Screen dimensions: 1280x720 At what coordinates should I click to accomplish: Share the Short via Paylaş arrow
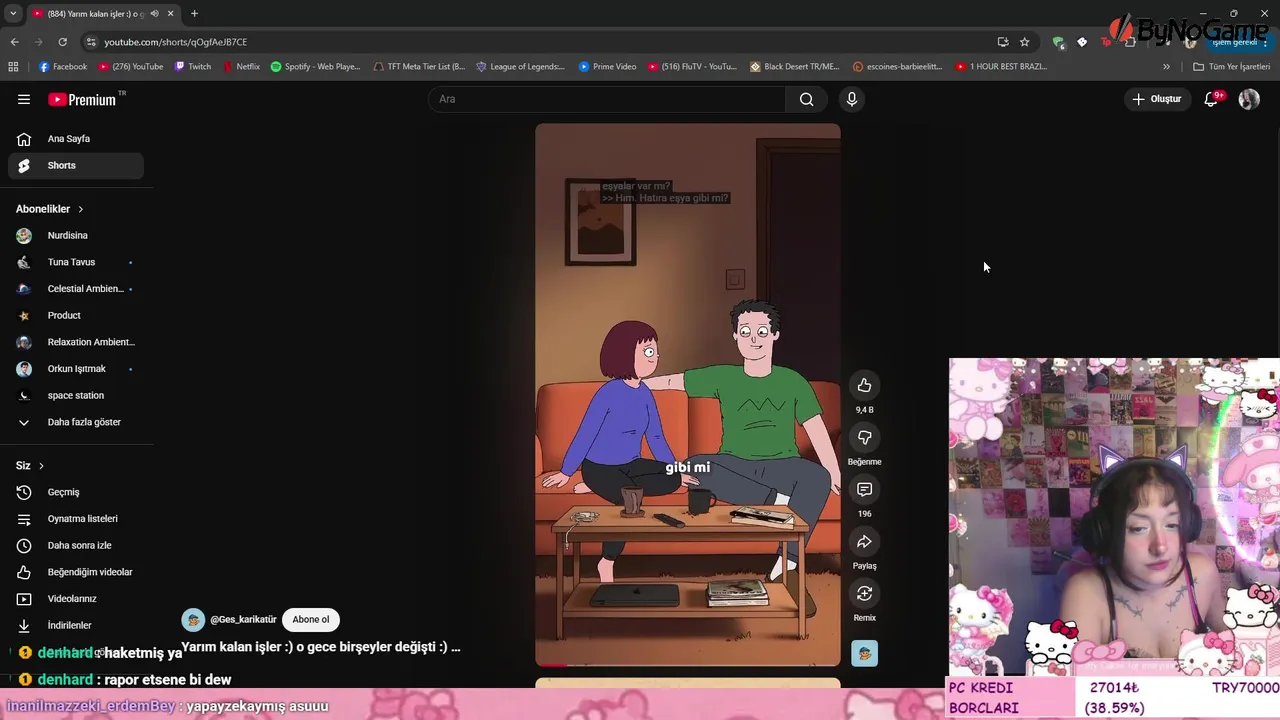coord(864,541)
